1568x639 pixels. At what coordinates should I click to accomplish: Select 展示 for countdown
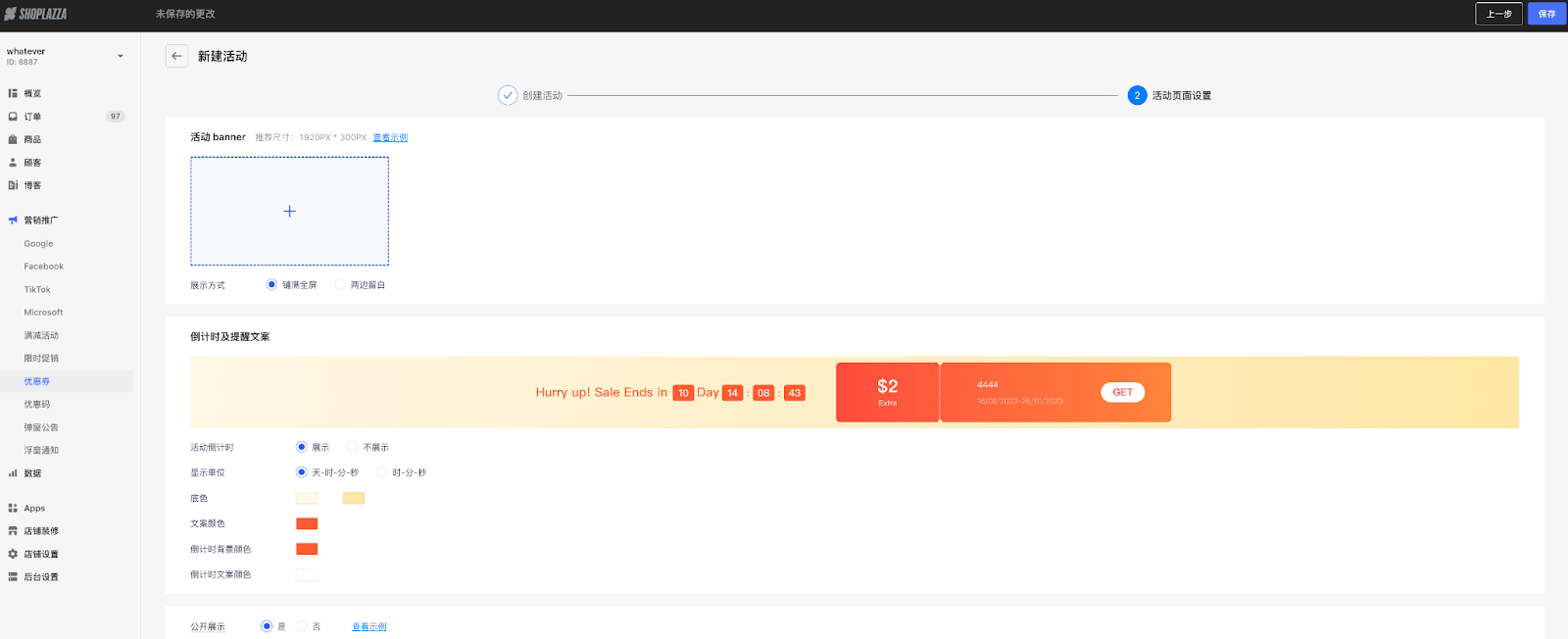(x=302, y=447)
